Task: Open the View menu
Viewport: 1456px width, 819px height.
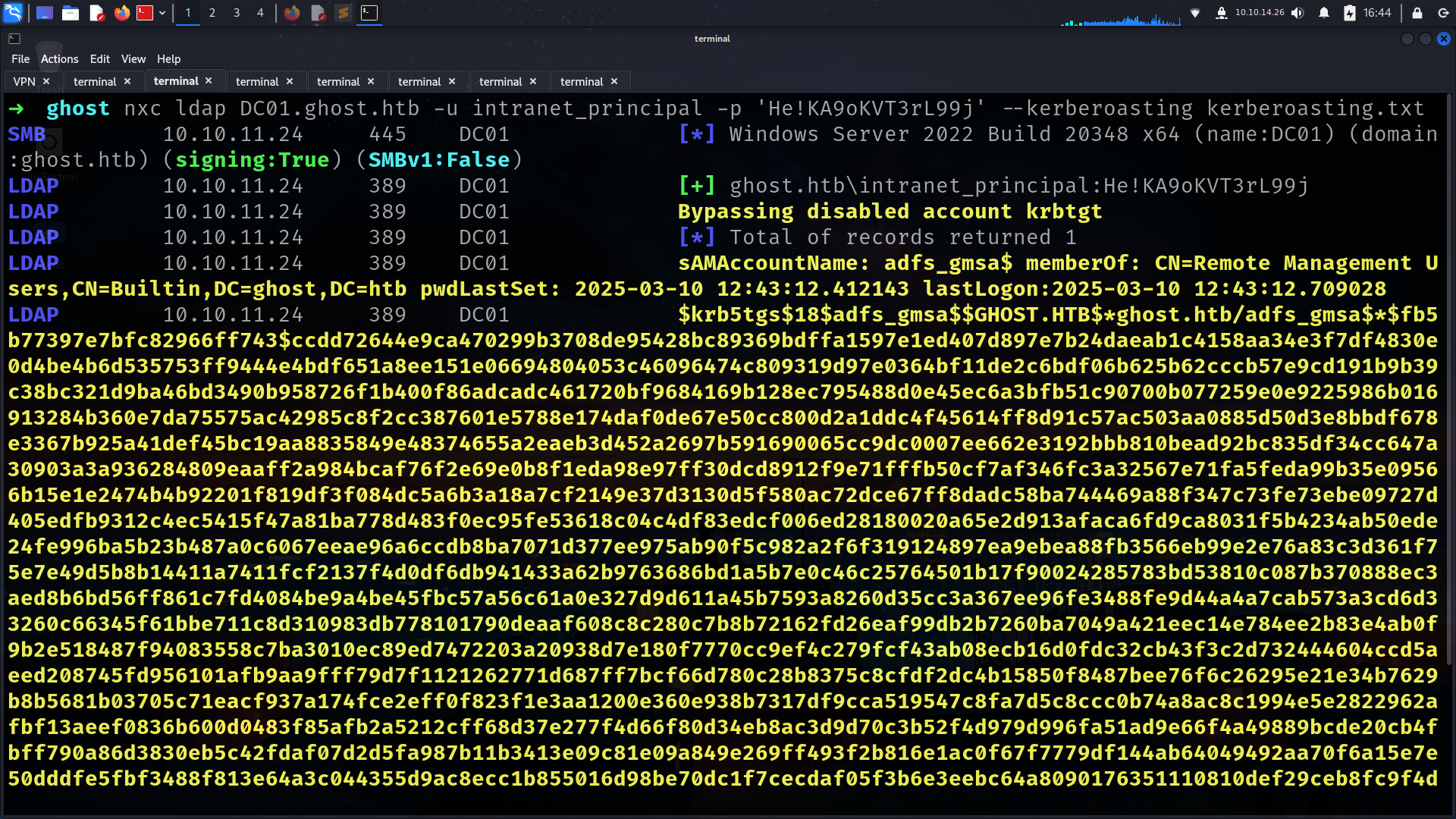Action: [133, 59]
